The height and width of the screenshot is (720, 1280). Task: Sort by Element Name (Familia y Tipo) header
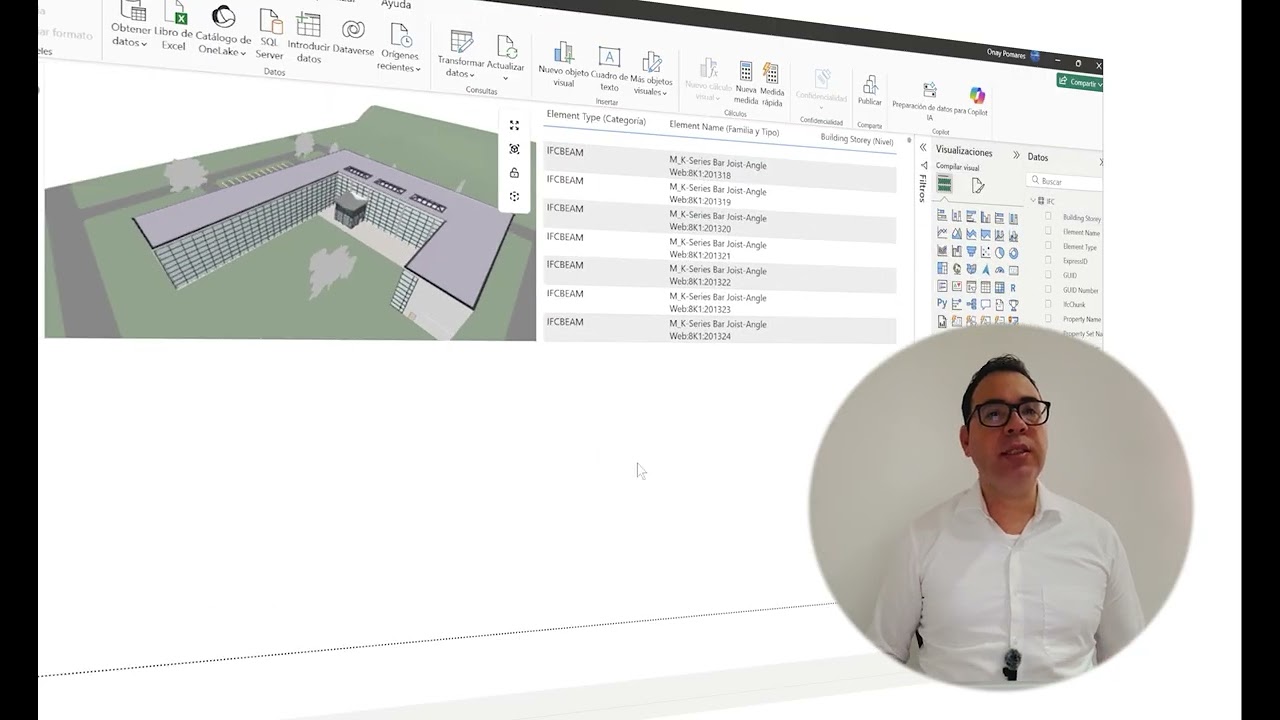(724, 128)
